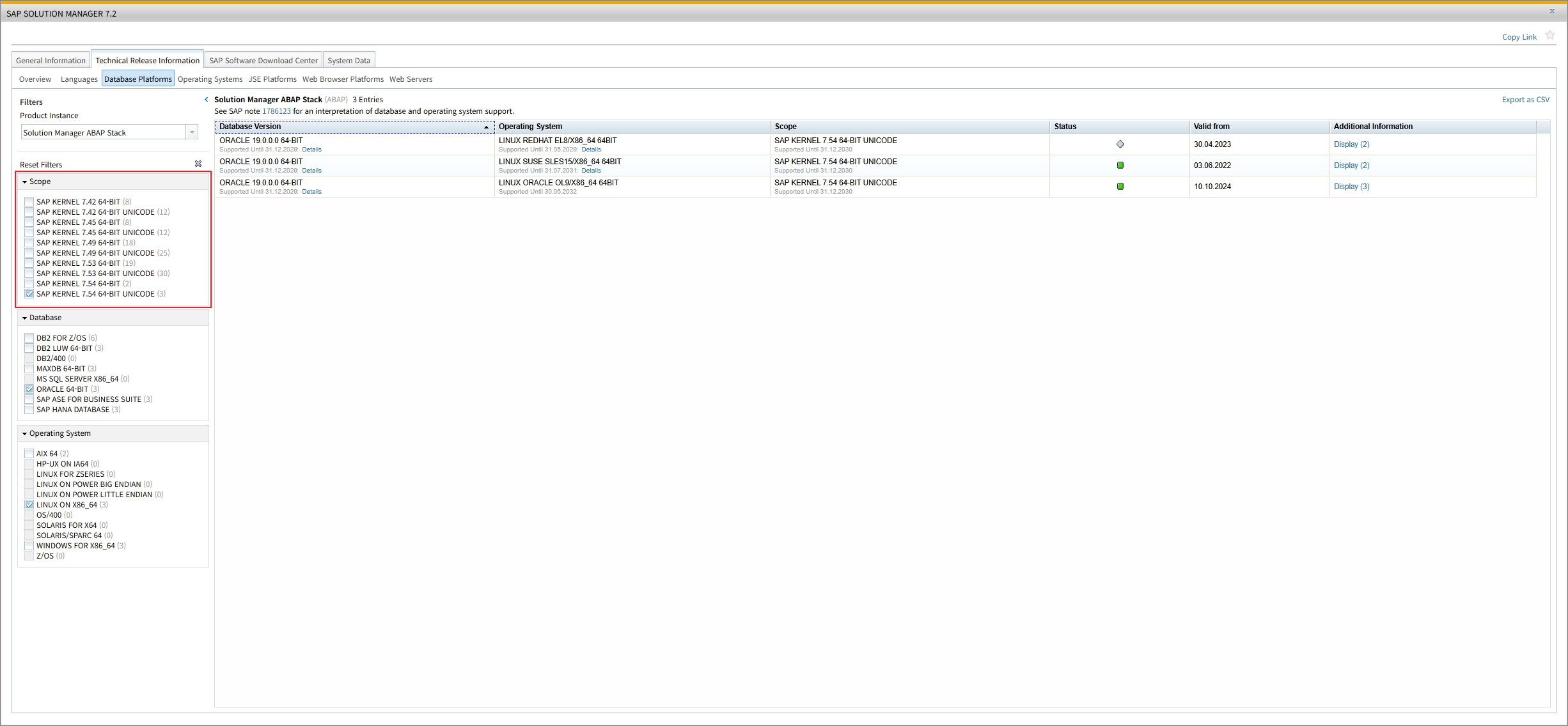Check SAP ASE FOR BUSINESS SUITE filter
1568x726 pixels.
(x=29, y=399)
